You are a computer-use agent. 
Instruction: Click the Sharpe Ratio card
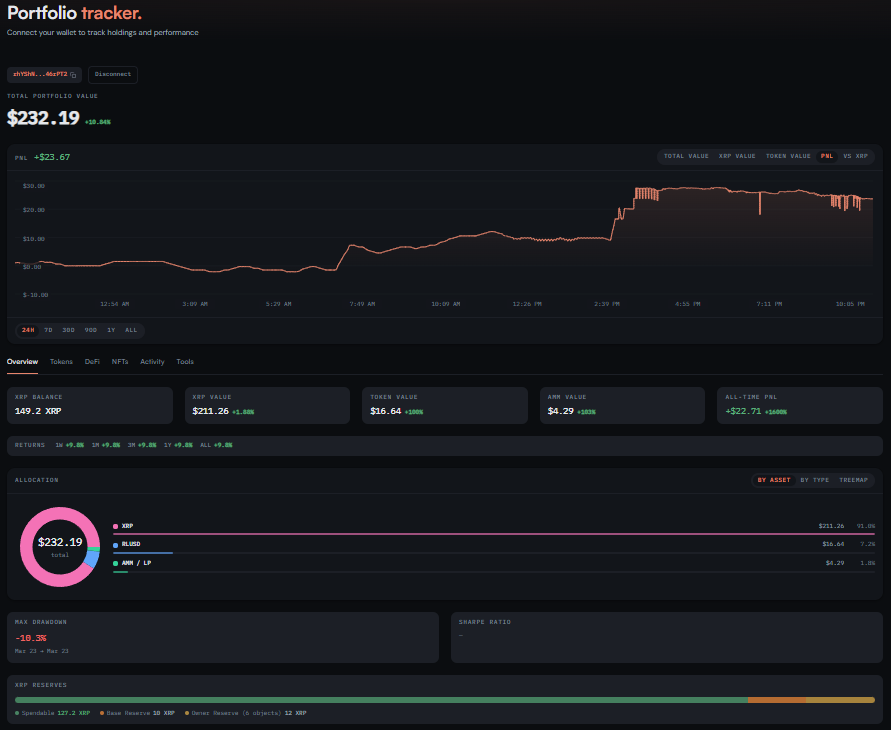coord(667,637)
